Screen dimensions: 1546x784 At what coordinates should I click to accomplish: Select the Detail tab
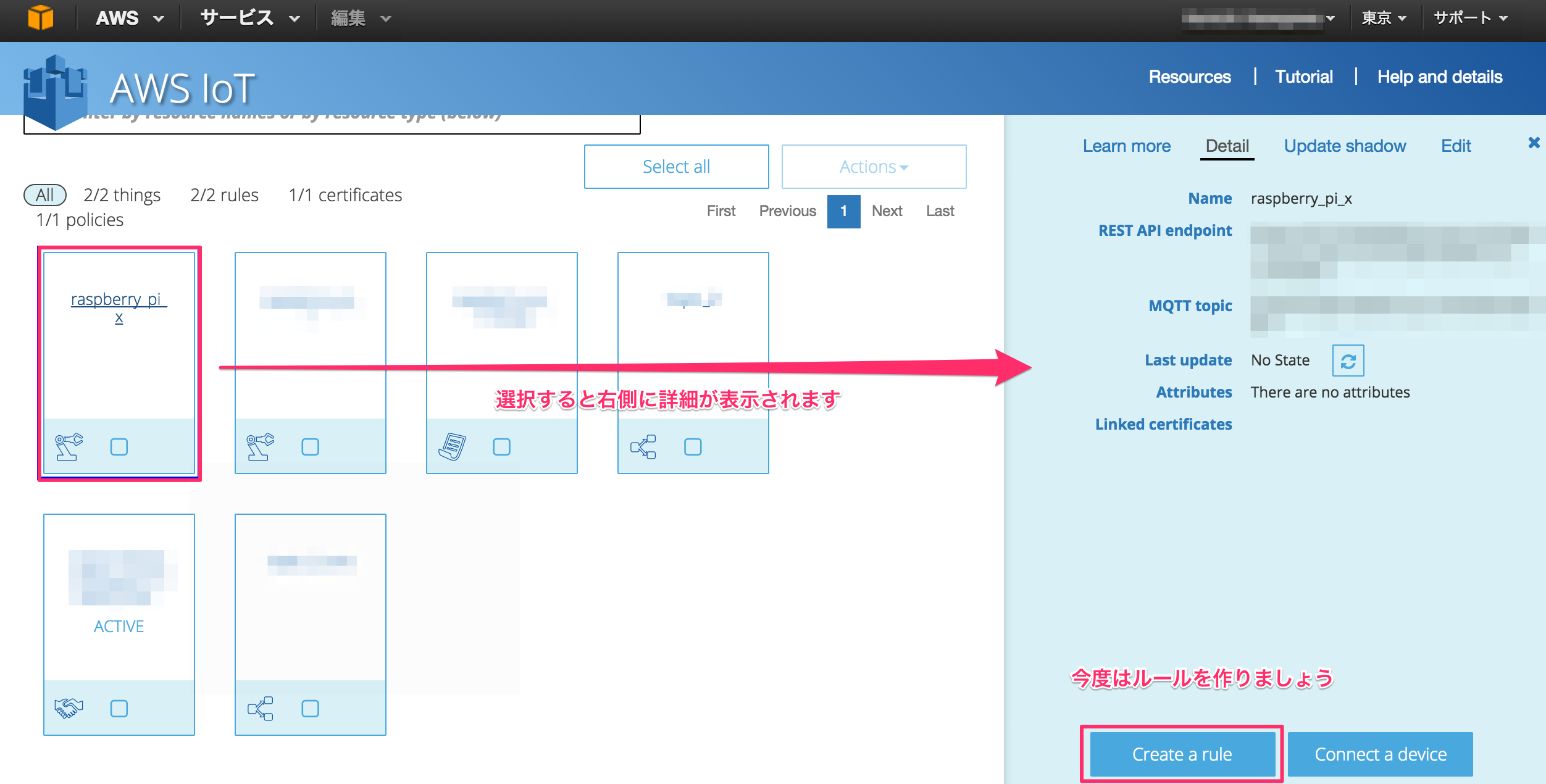(1226, 146)
